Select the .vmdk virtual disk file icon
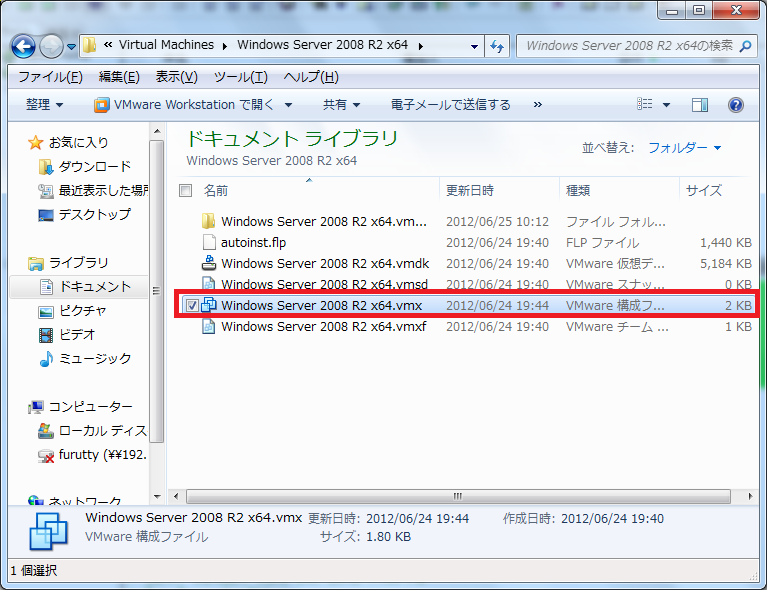 pos(209,263)
